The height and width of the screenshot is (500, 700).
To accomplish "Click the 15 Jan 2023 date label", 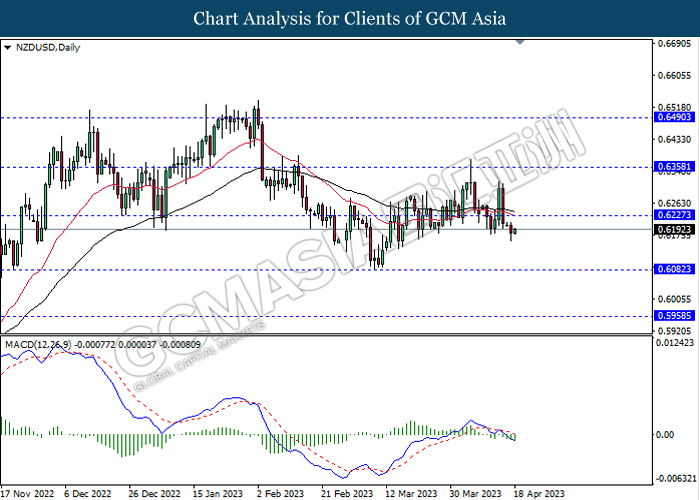I will click(x=217, y=493).
